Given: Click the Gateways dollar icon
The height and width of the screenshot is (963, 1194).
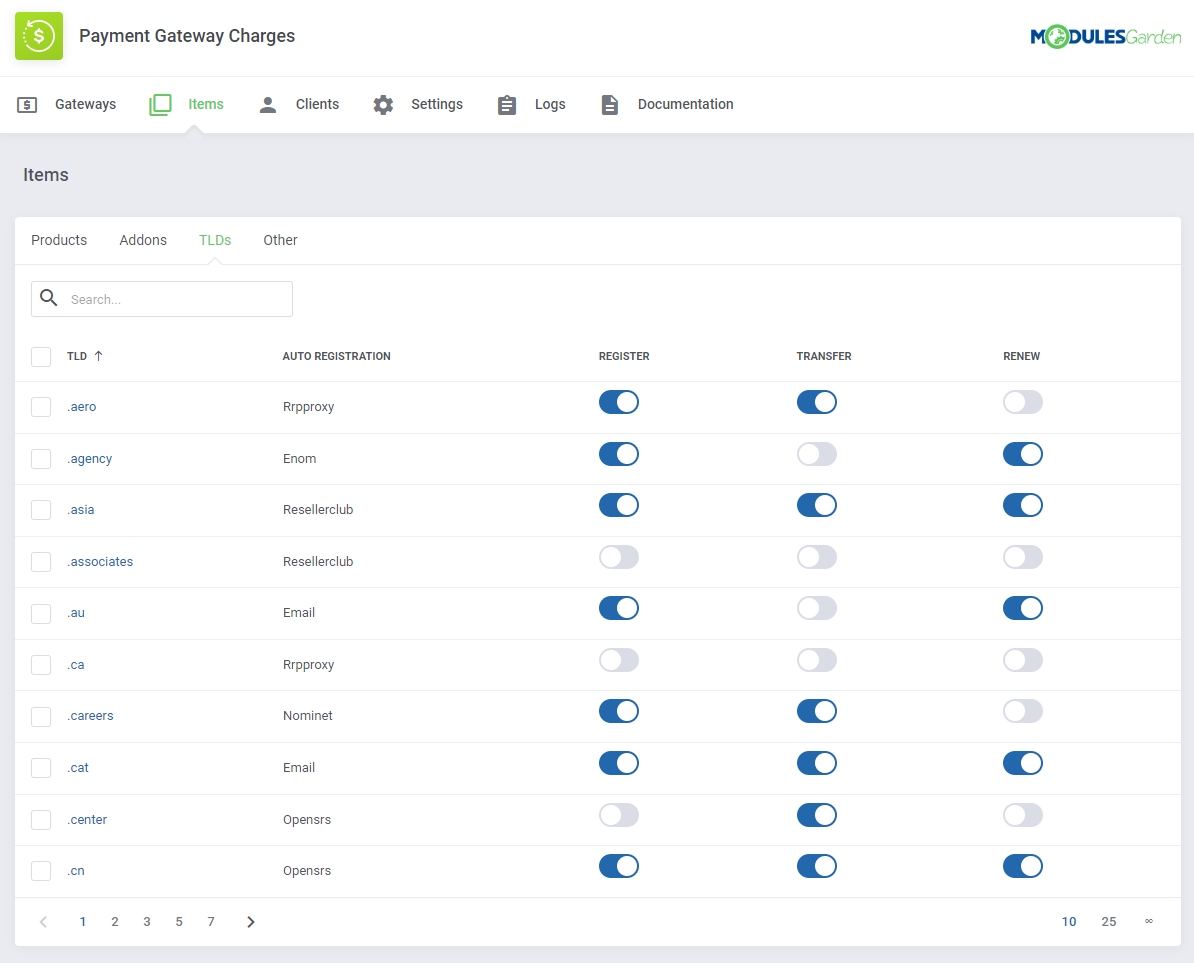Looking at the screenshot, I should 27,104.
